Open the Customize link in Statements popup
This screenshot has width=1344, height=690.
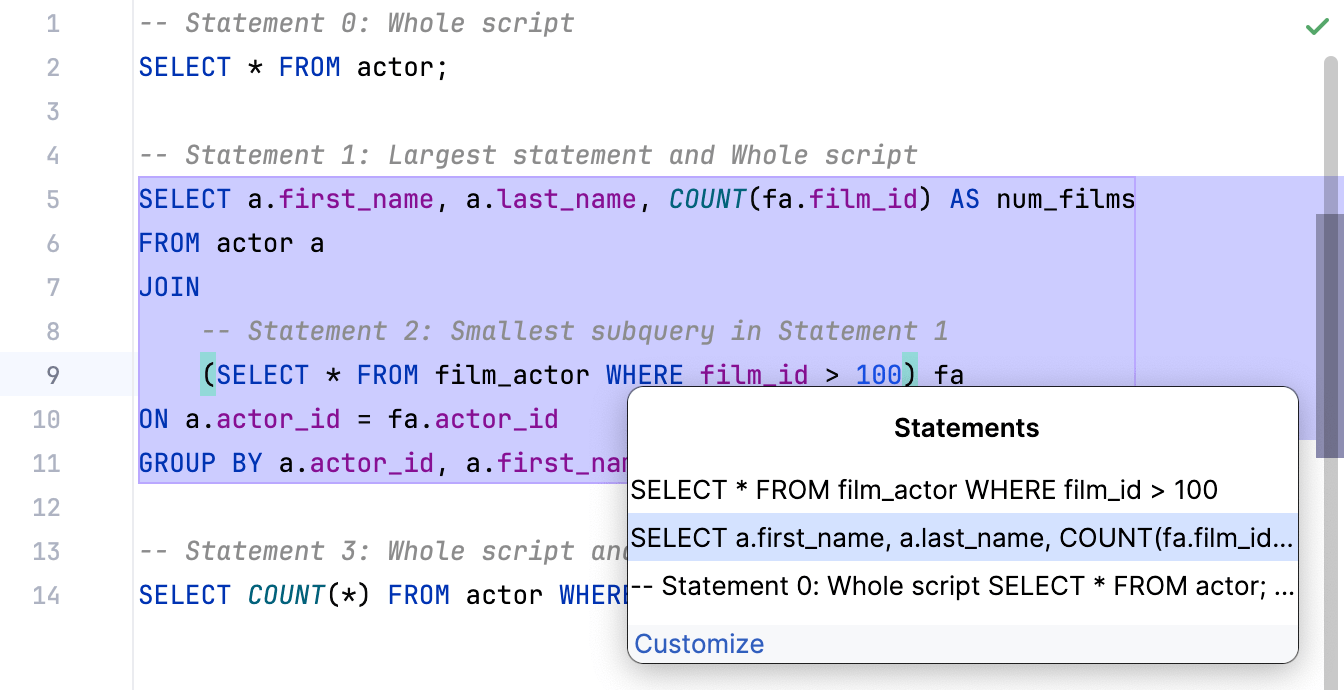tap(699, 644)
